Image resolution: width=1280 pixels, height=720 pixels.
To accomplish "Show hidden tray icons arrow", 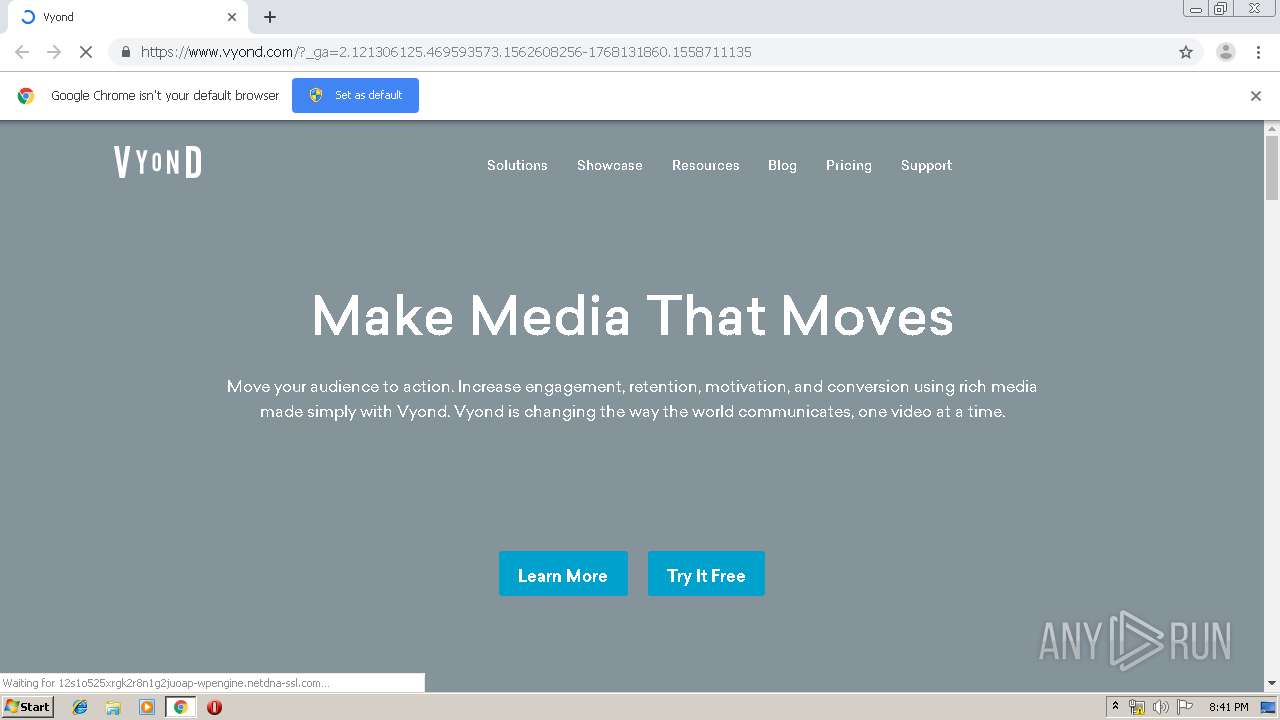I will (1115, 707).
